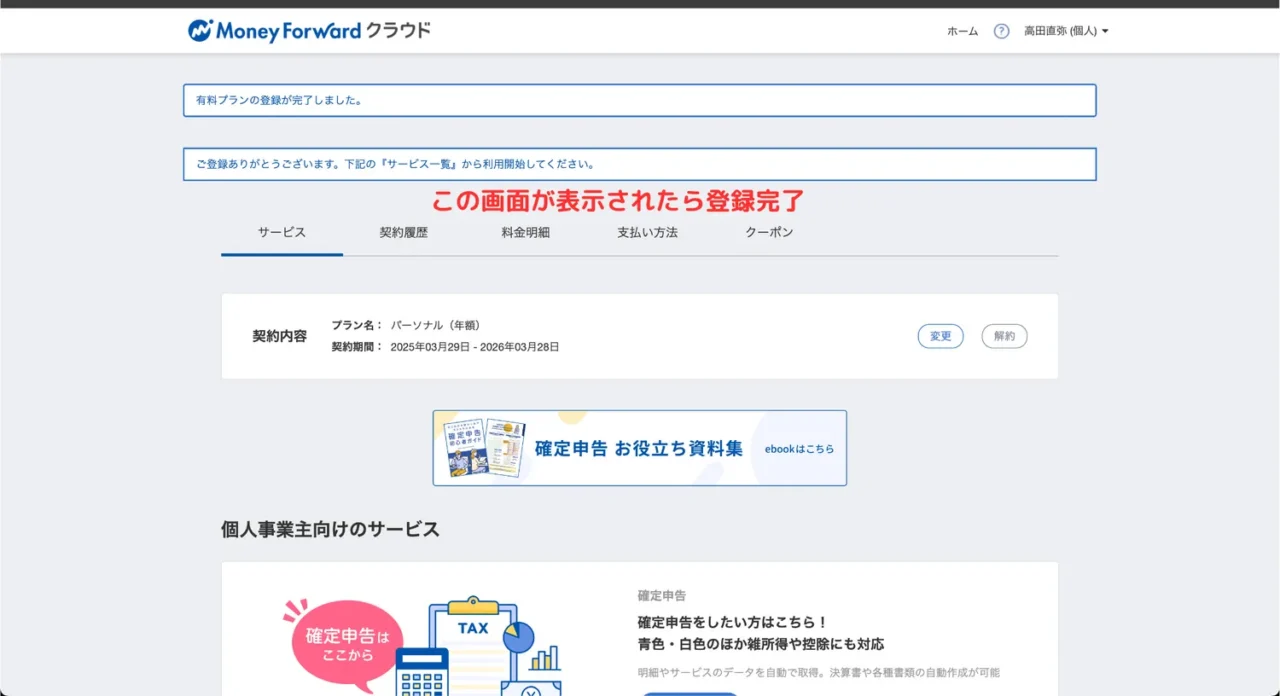1280x696 pixels.
Task: Open the クーポン tab
Action: click(x=769, y=232)
